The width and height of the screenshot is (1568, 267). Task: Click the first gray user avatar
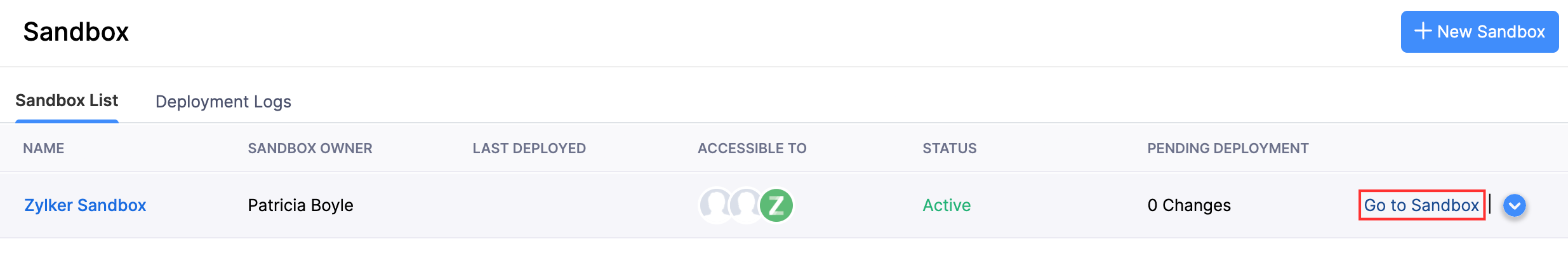(x=715, y=205)
